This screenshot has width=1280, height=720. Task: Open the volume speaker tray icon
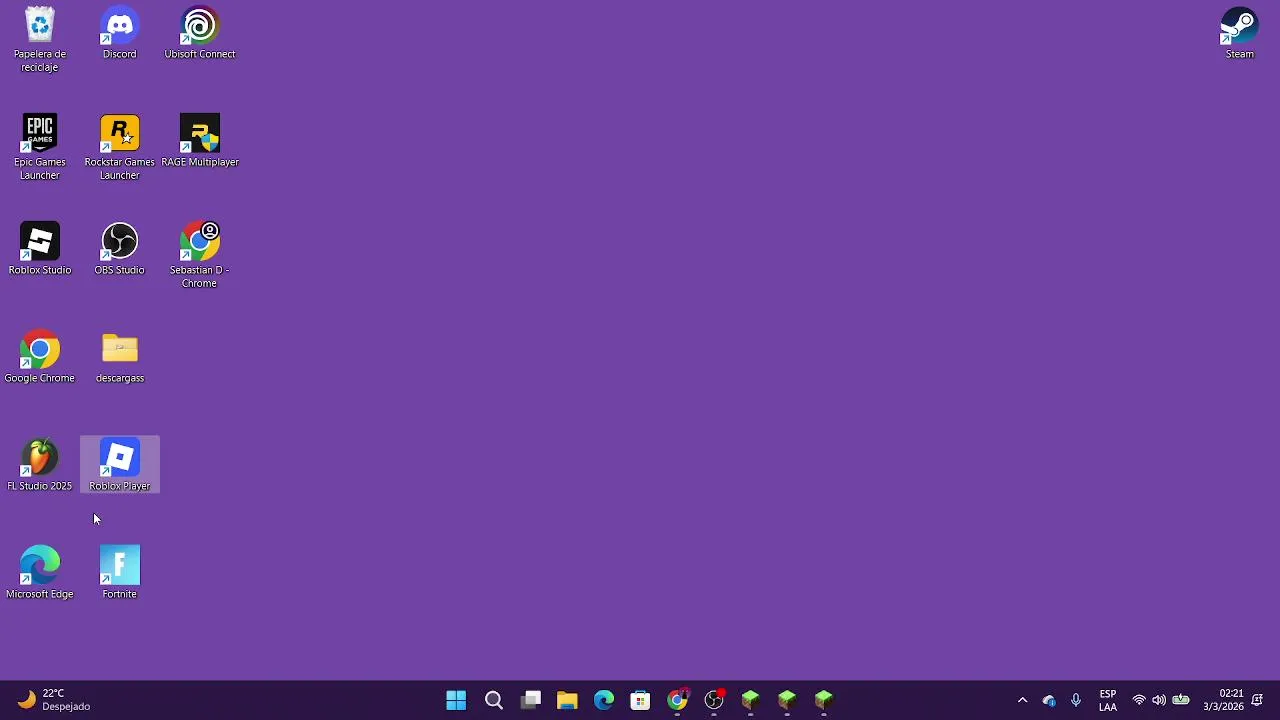click(1159, 700)
